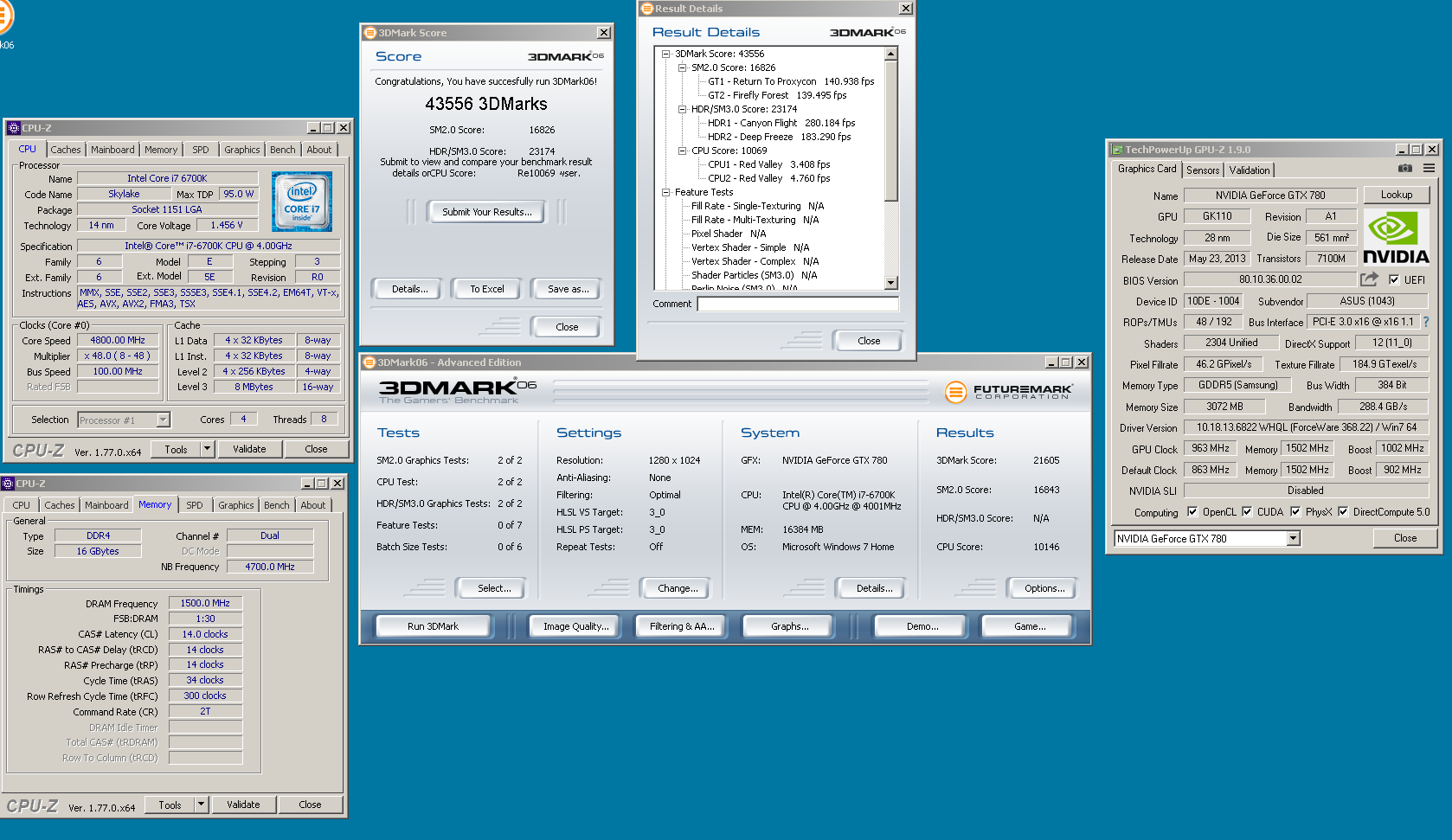Open the Processor #1 selection dropdown
Viewport: 1452px width, 840px height.
[x=163, y=420]
